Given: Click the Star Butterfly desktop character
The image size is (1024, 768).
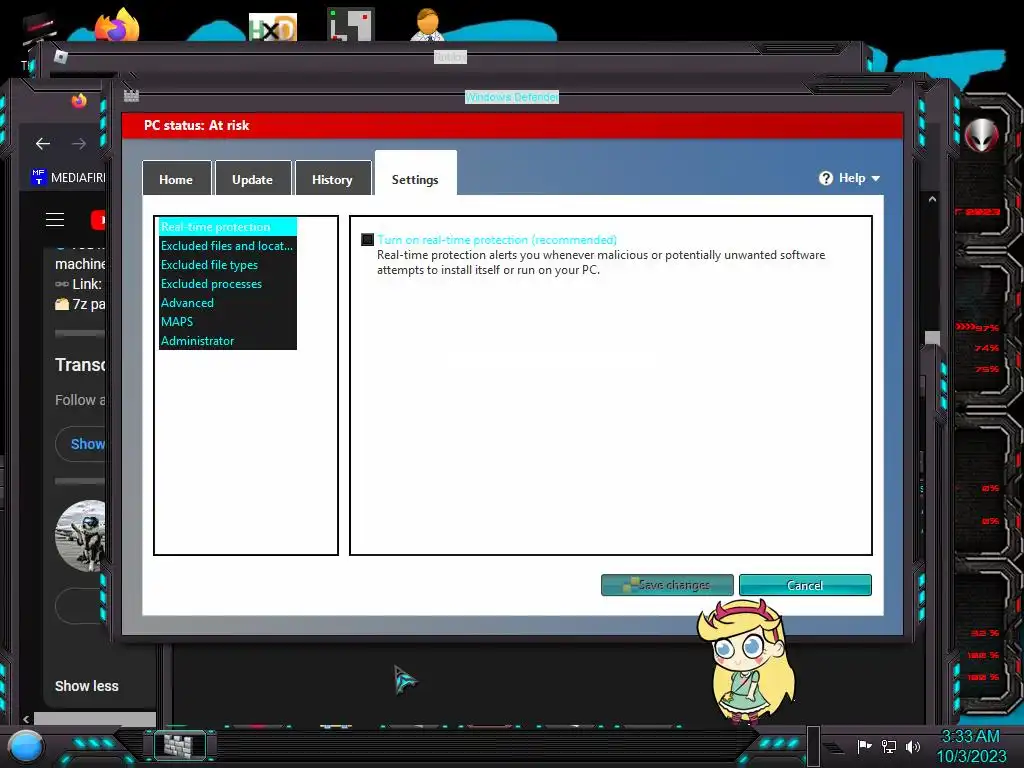Looking at the screenshot, I should click(746, 661).
